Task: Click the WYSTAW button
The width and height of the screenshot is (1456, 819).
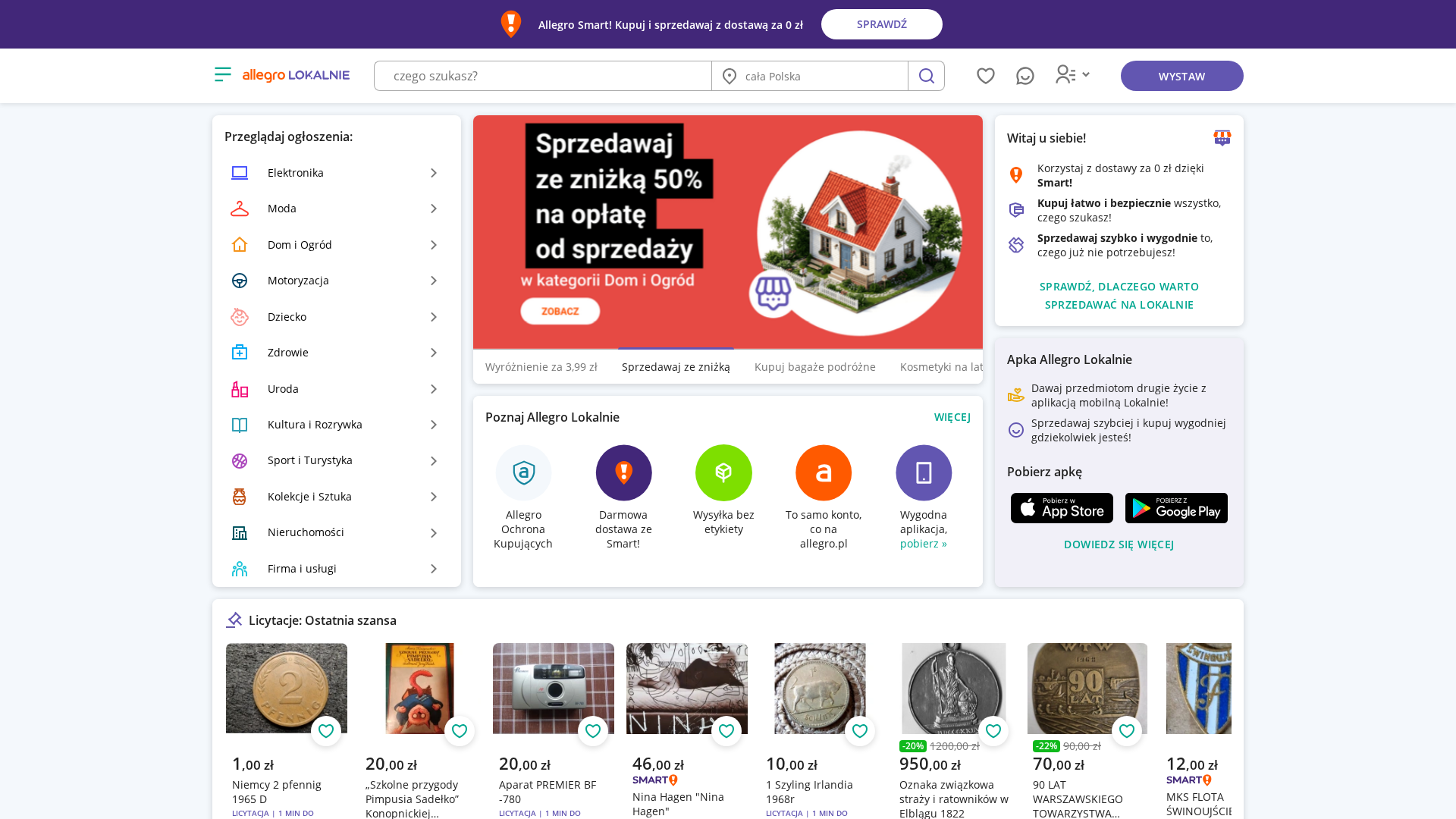Action: 1181,76
